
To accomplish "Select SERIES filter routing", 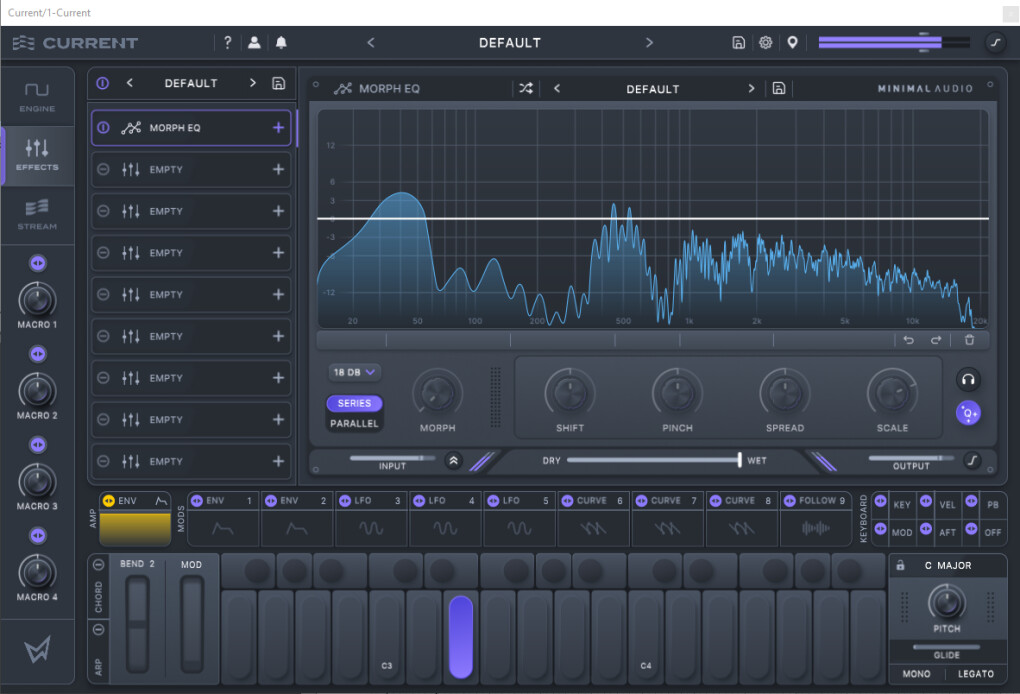I will (355, 403).
